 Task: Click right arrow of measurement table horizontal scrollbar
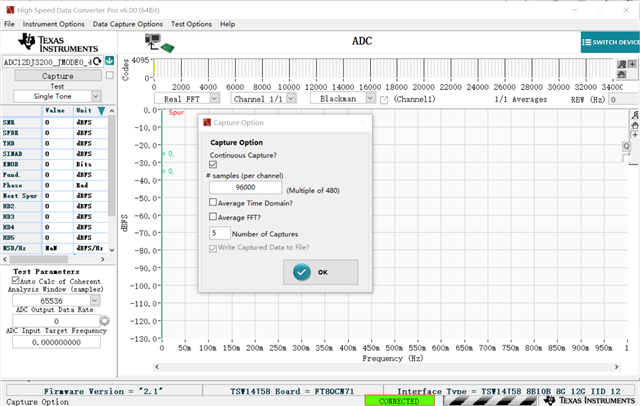click(x=102, y=259)
